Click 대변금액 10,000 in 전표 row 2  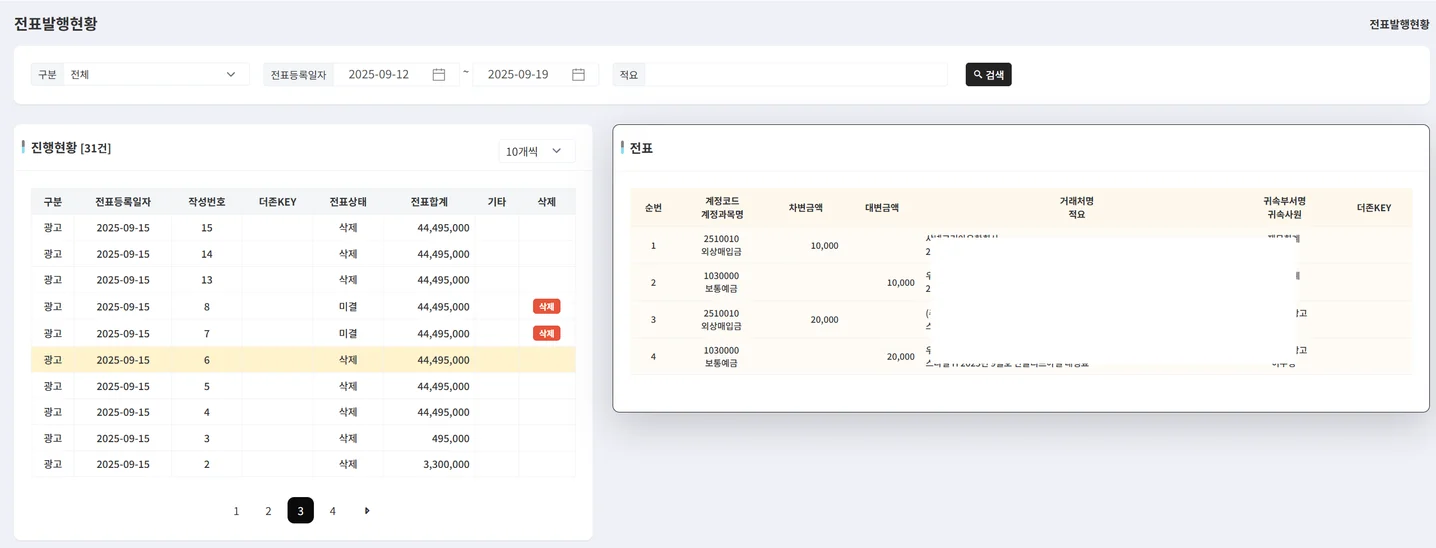(901, 282)
